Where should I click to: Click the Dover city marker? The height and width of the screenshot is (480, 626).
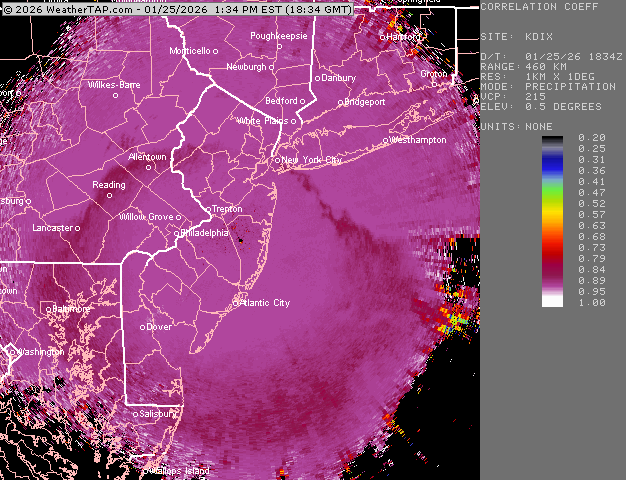pos(142,327)
